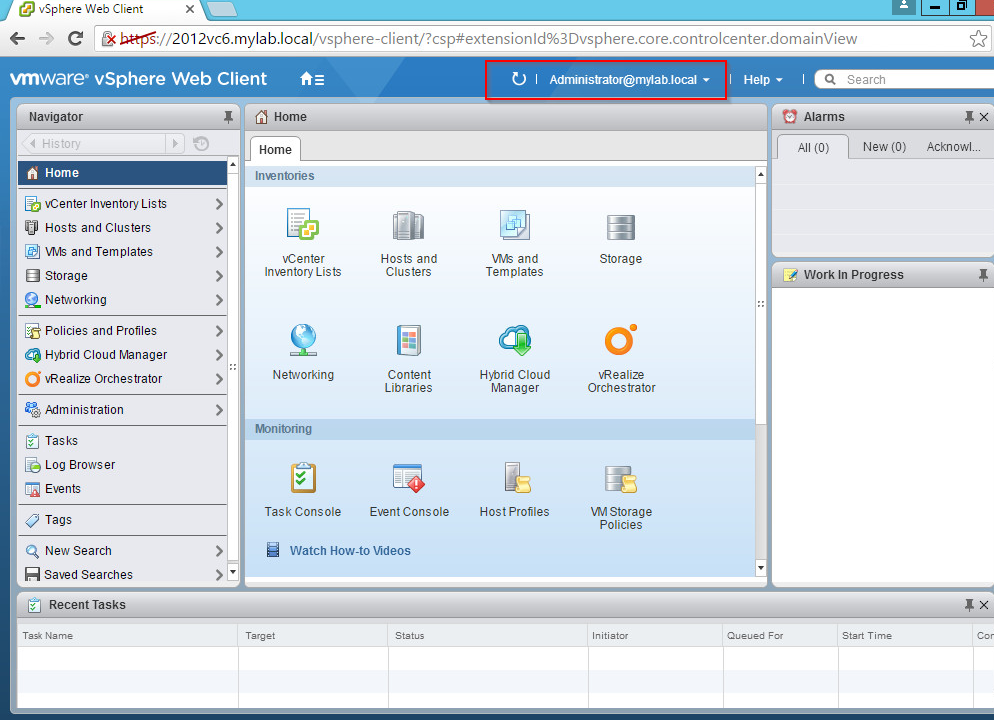Open the Event Console icon
Image resolution: width=994 pixels, height=720 pixels.
tap(408, 478)
